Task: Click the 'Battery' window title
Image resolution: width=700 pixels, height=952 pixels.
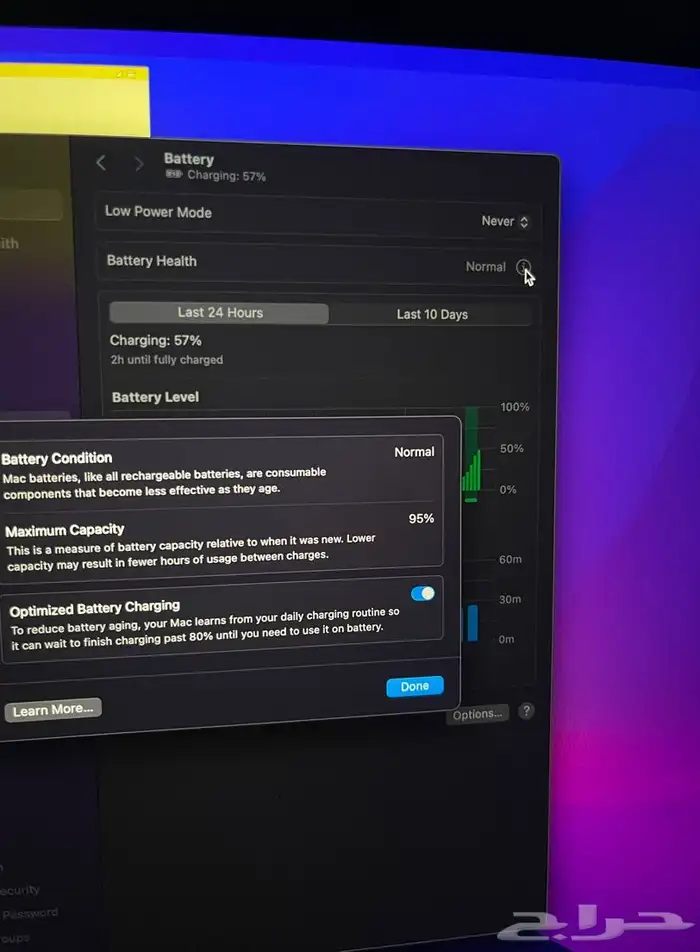Action: click(x=189, y=159)
